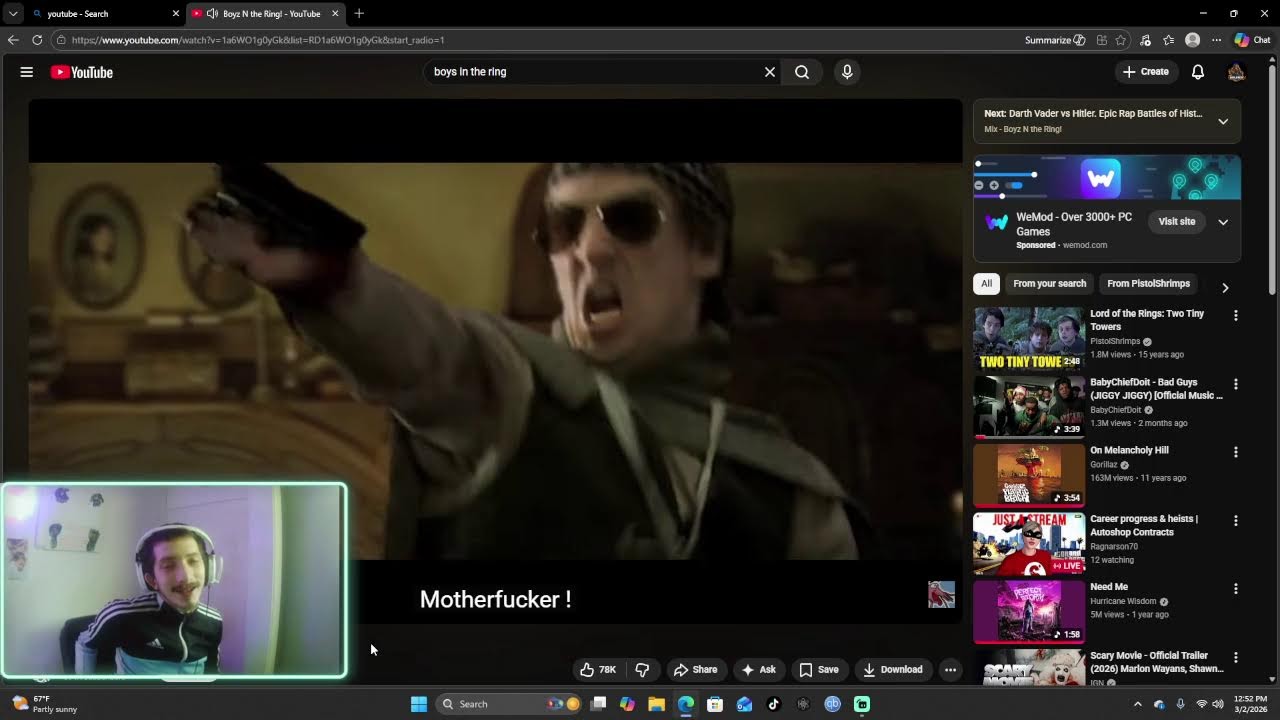Viewport: 1280px width, 720px height.
Task: Share this video
Action: 695,670
